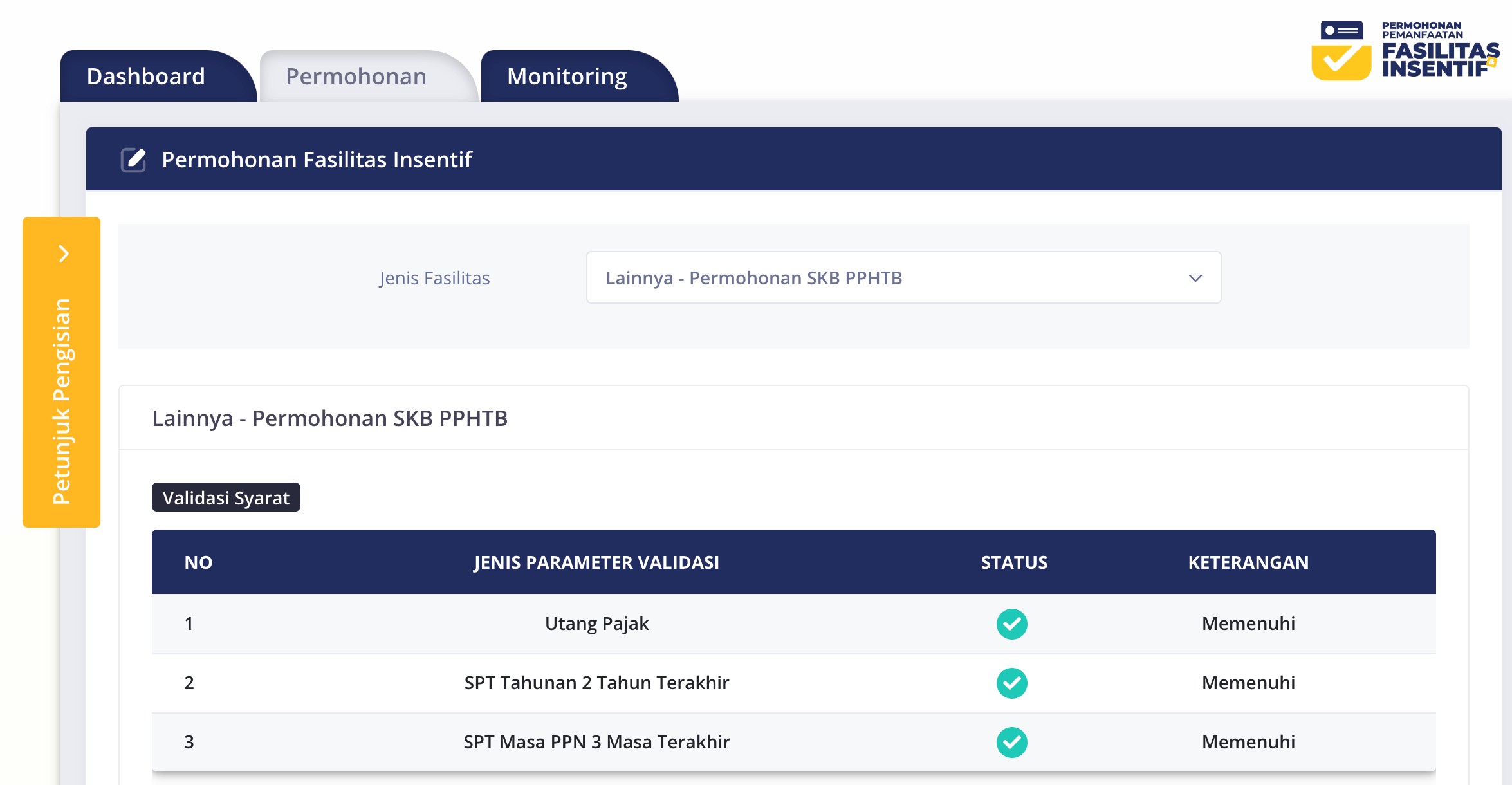Select 'SPT Tahunan 2 Tahun Terakhir' cell
Screen dimensions: 1512x785
(597, 683)
